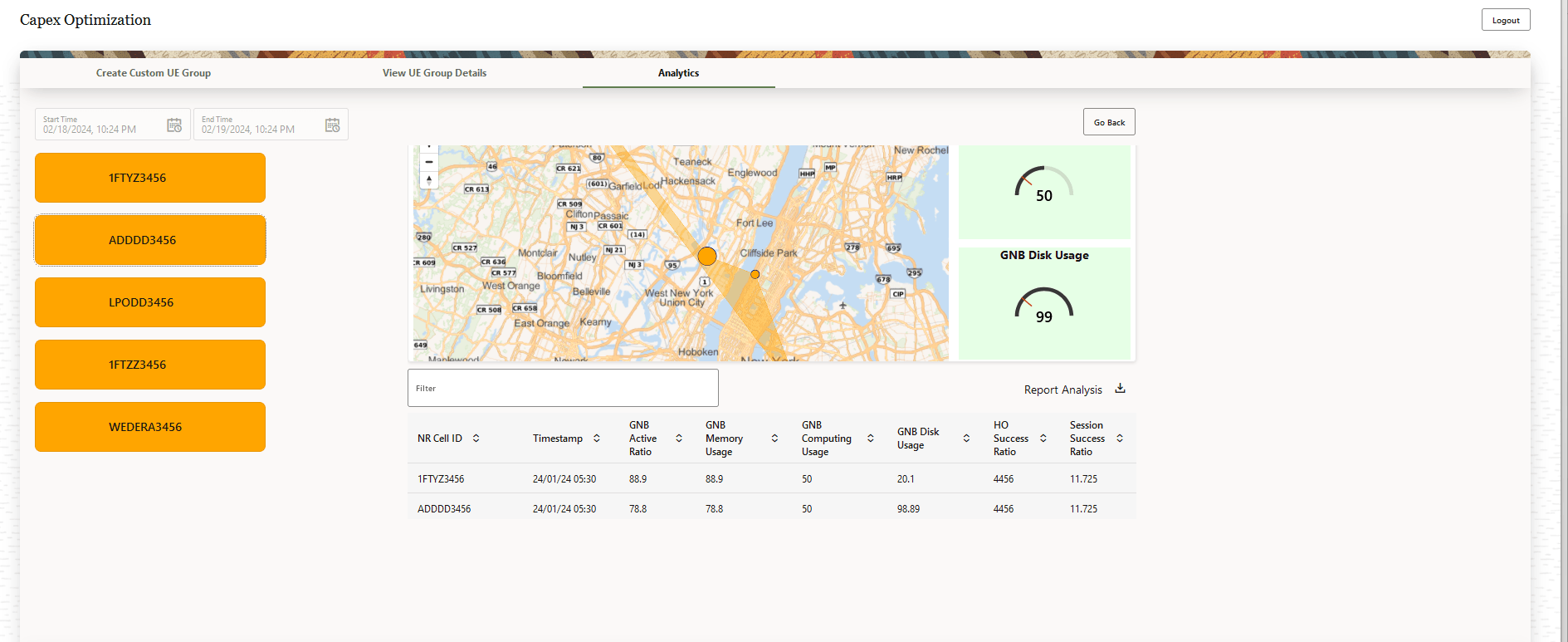Viewport: 1568px width, 642px height.
Task: Click the gauge showing value 50
Action: pos(1044,184)
